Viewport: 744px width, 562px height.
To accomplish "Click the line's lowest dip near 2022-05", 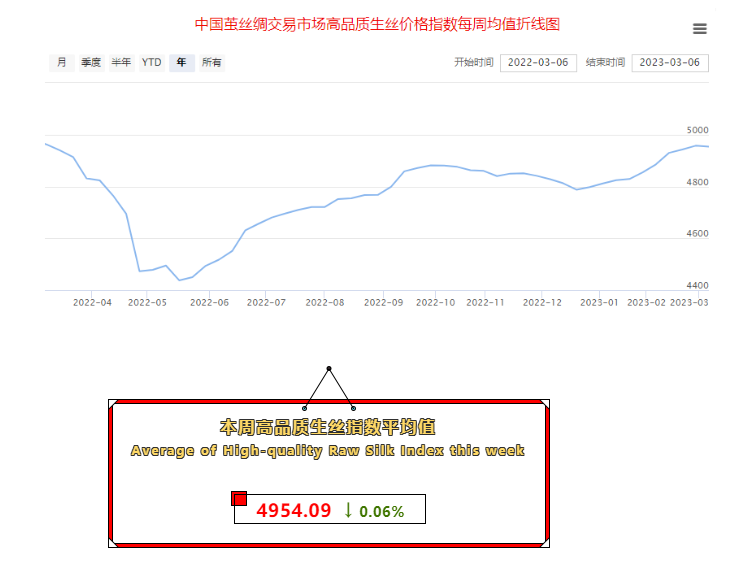I will tap(180, 280).
